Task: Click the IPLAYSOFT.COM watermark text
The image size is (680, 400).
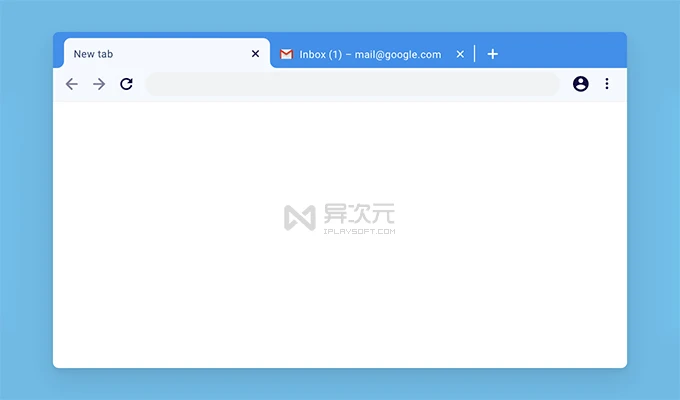Action: click(x=359, y=231)
